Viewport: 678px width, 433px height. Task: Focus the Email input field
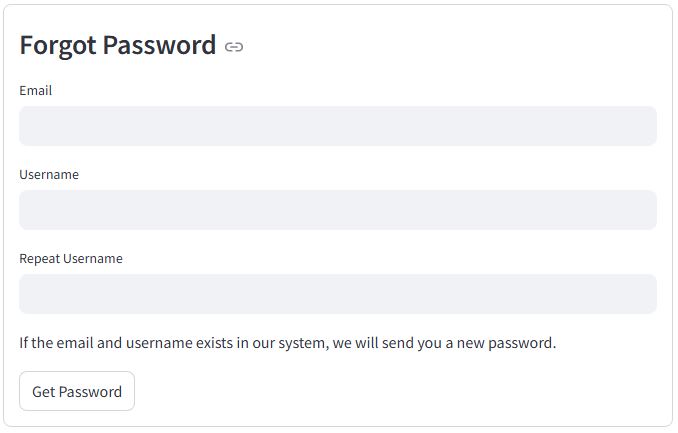pos(338,126)
